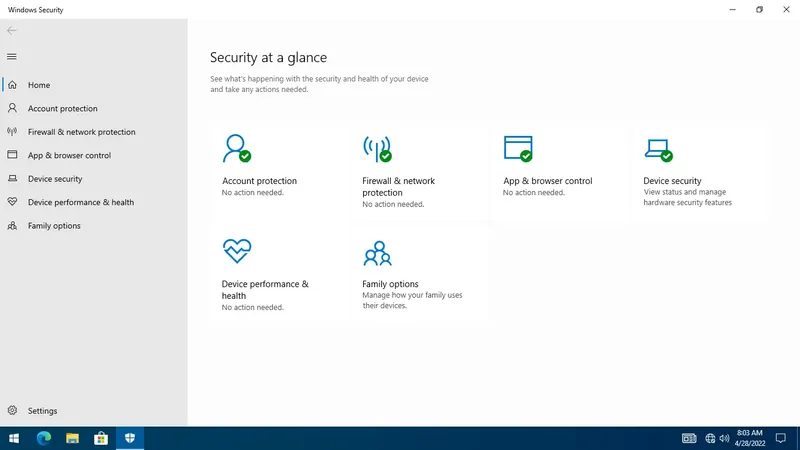Click the Family options tile title
800x450 pixels.
(390, 284)
